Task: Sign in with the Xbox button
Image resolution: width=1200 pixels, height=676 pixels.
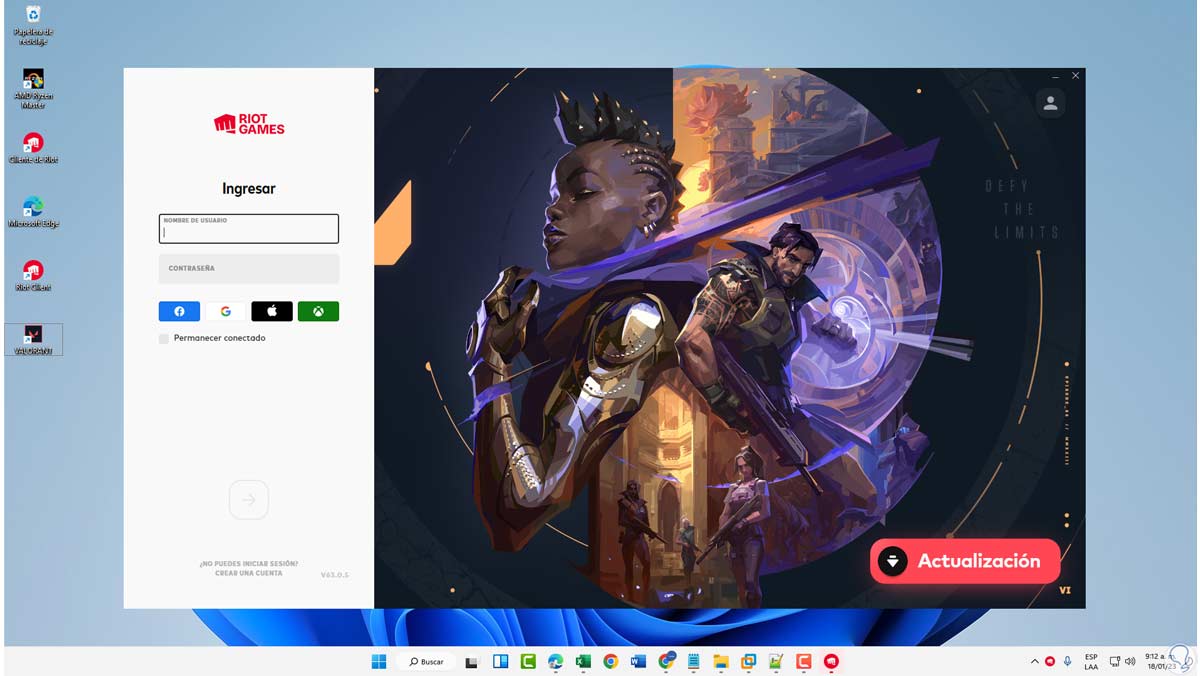Action: click(x=318, y=311)
